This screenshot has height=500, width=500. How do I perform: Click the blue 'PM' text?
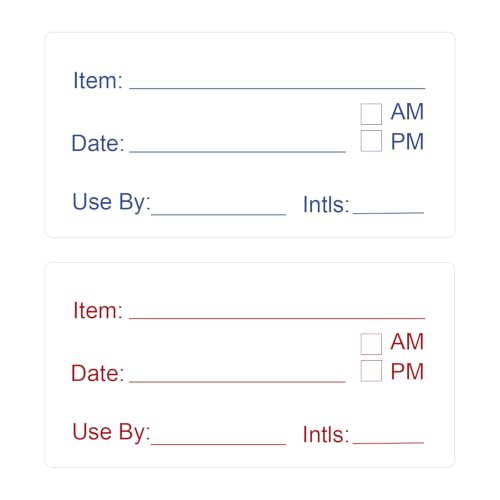[x=407, y=141]
